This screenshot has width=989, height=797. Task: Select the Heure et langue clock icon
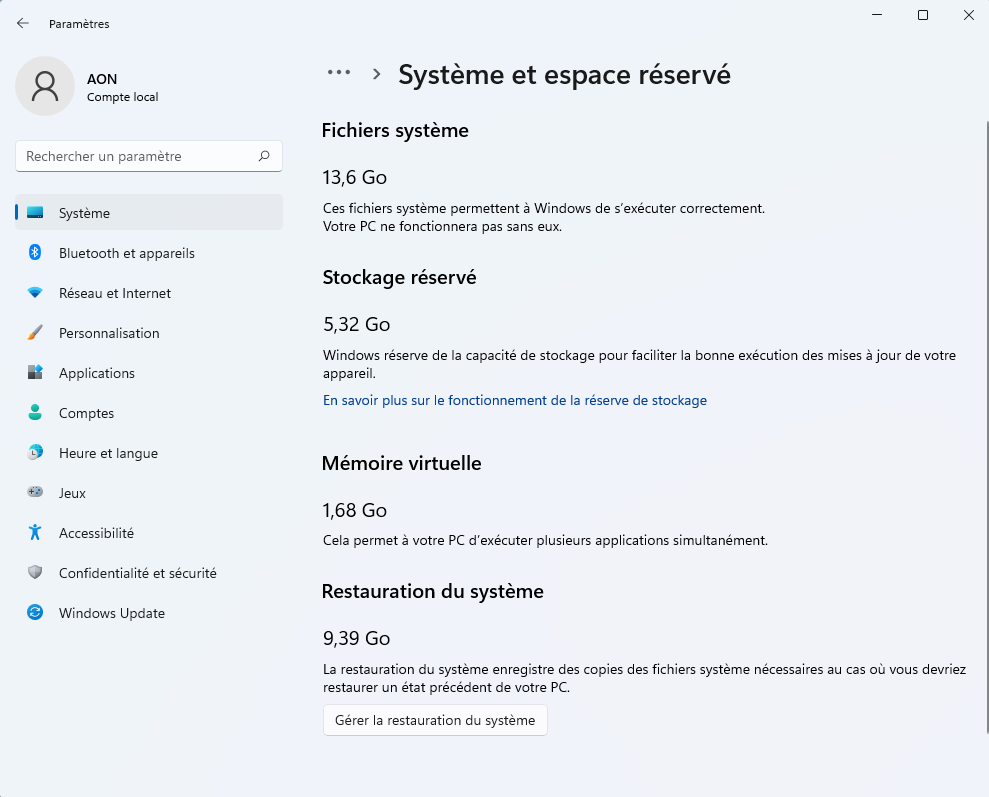tap(35, 453)
